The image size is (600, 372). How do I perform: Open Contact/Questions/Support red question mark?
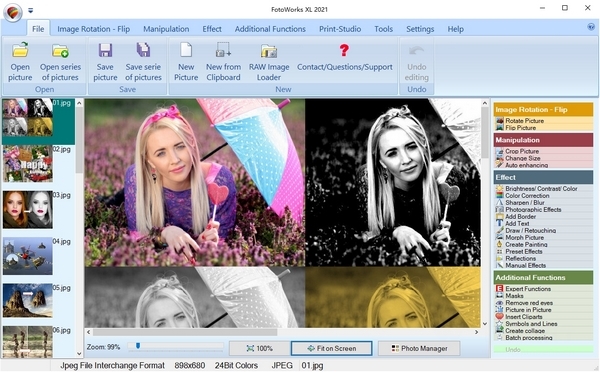(344, 57)
